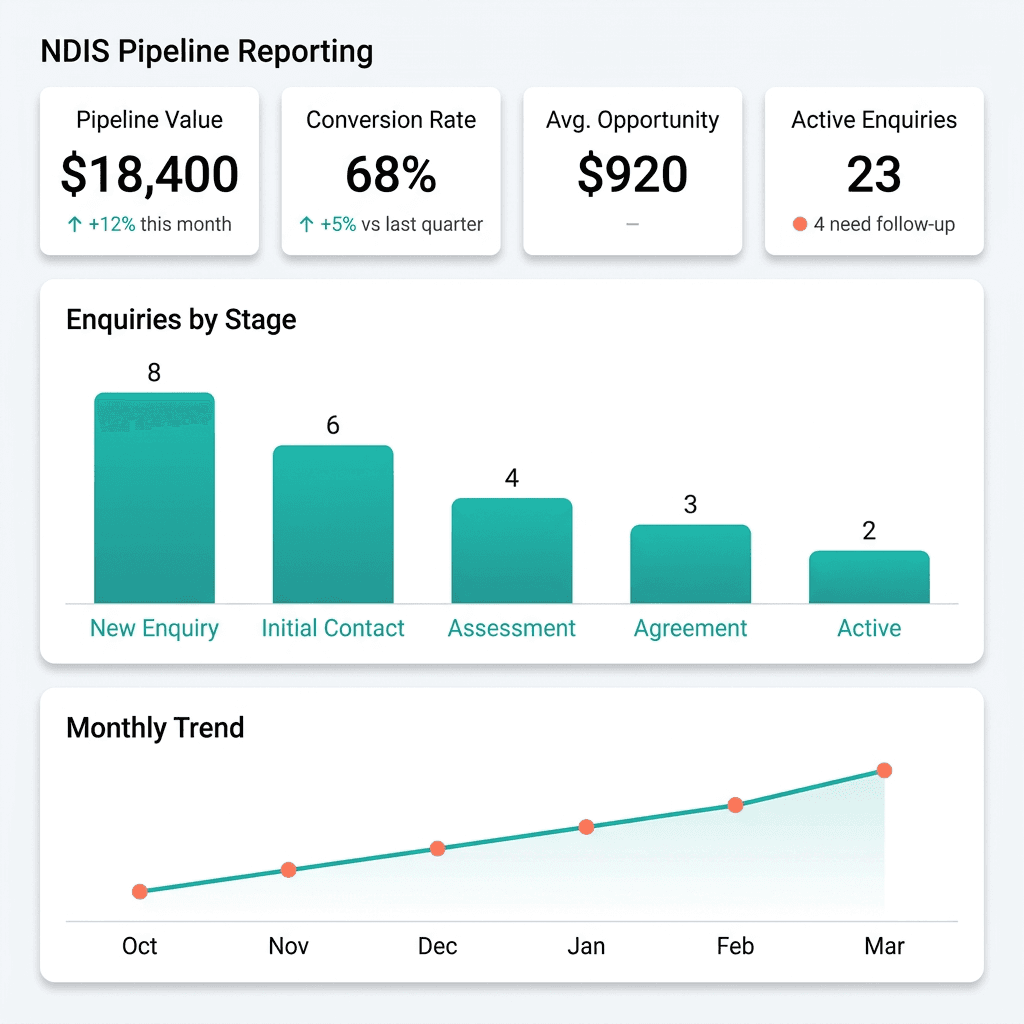Open the New Enquiry stage label

click(x=154, y=628)
